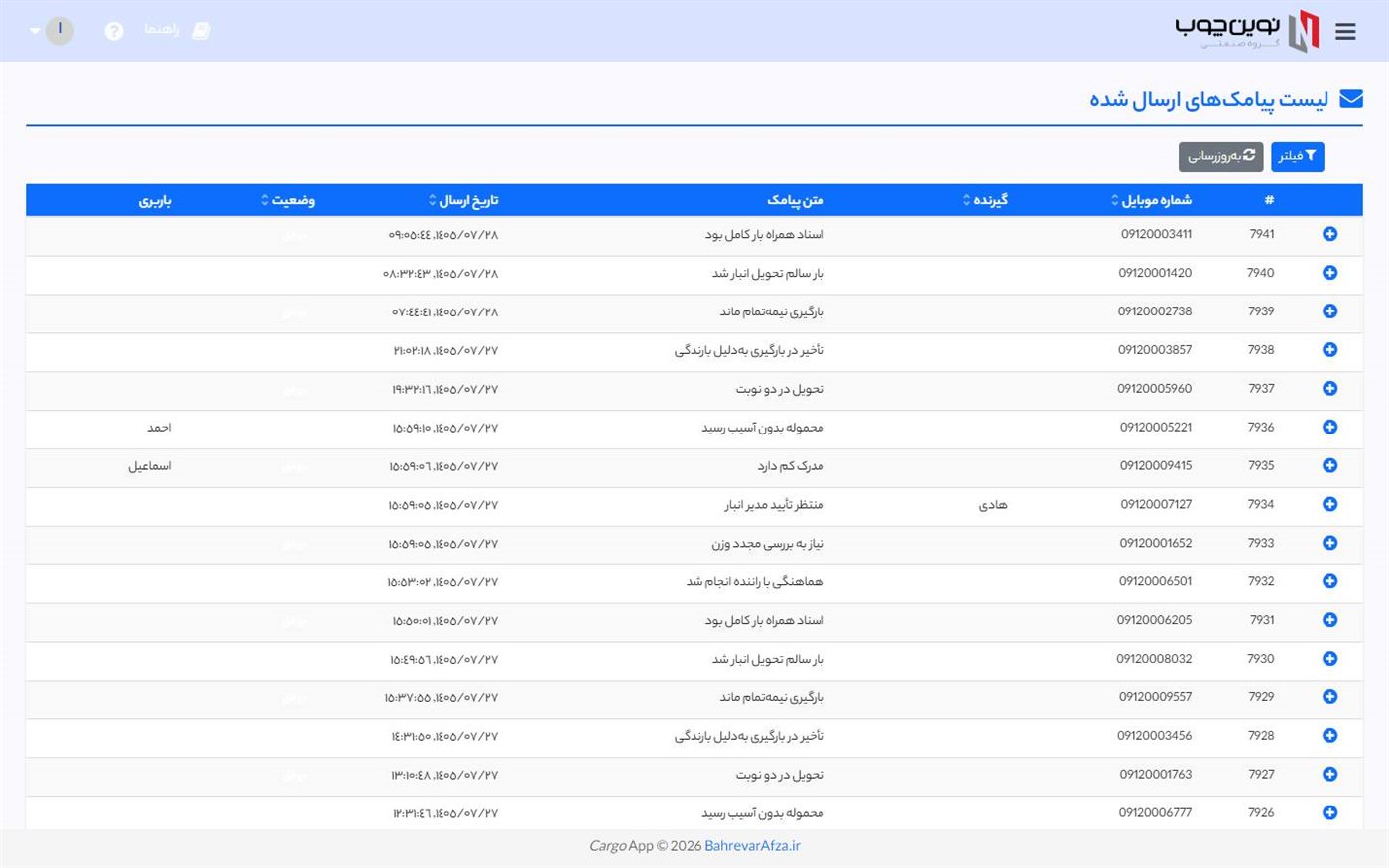This screenshot has height=868, width=1389.
Task: Expand row 7932 details
Action: (x=1329, y=581)
